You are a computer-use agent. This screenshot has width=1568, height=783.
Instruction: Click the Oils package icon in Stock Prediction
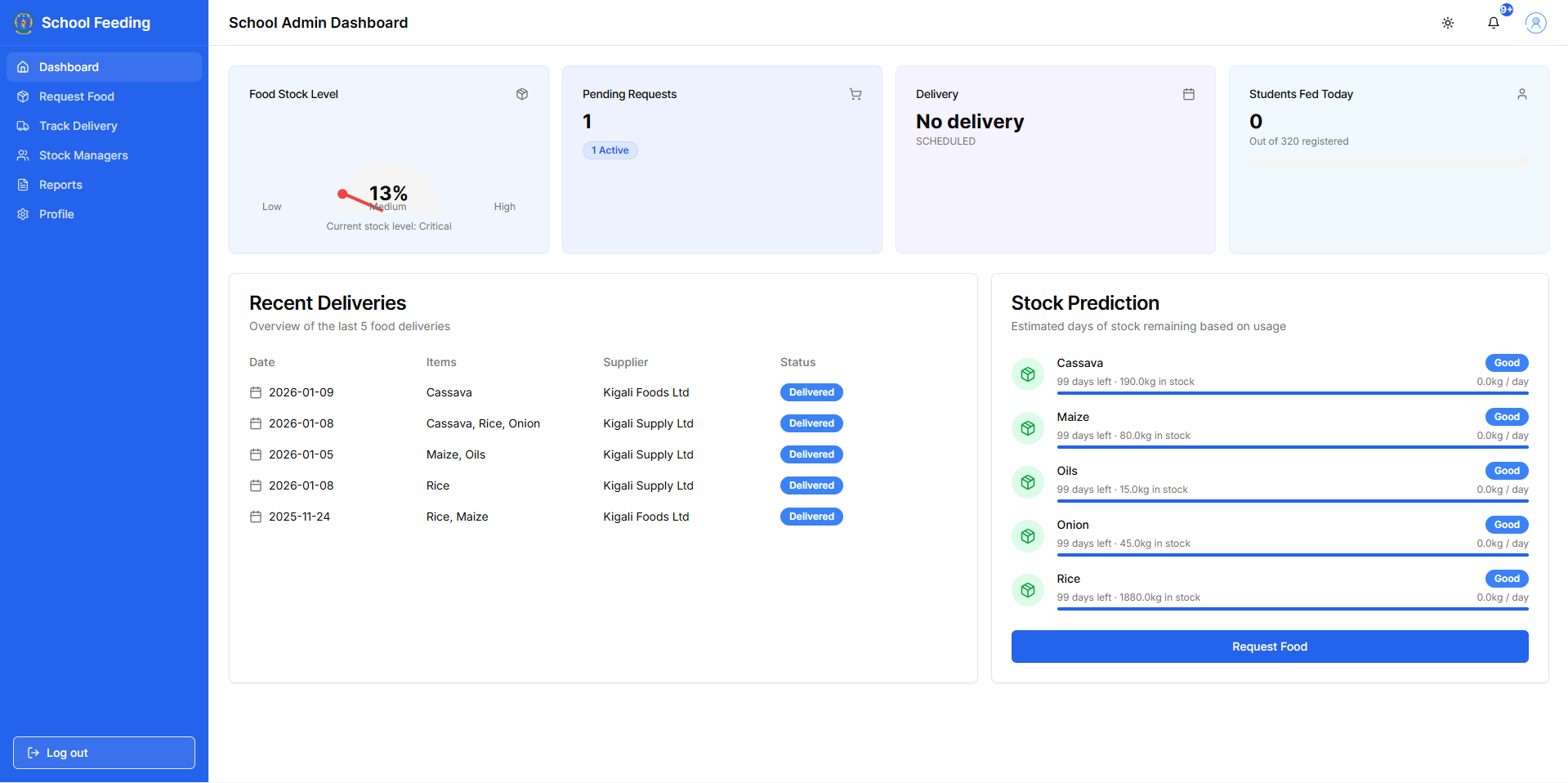click(1028, 482)
